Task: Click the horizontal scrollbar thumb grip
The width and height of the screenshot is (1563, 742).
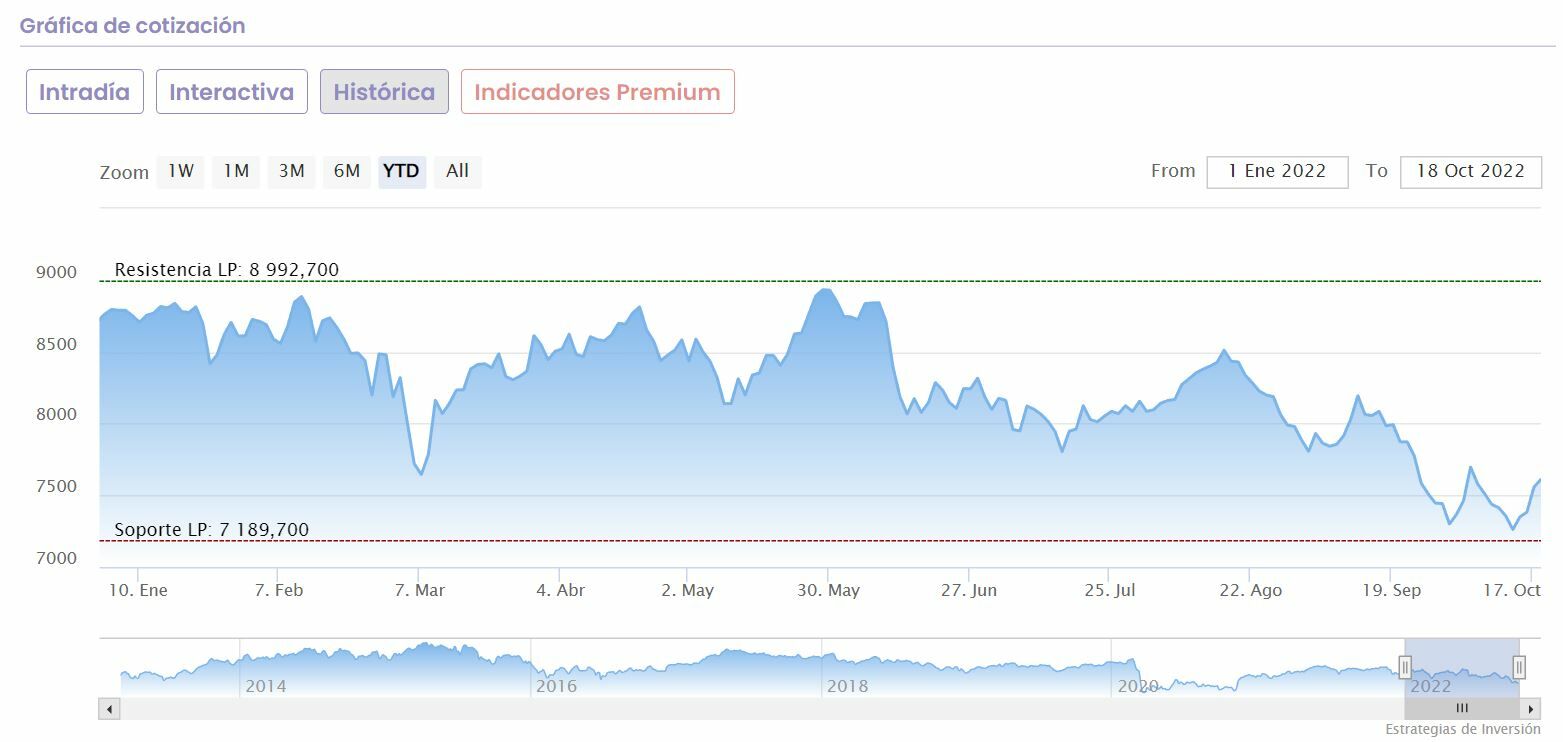Action: click(x=1462, y=709)
